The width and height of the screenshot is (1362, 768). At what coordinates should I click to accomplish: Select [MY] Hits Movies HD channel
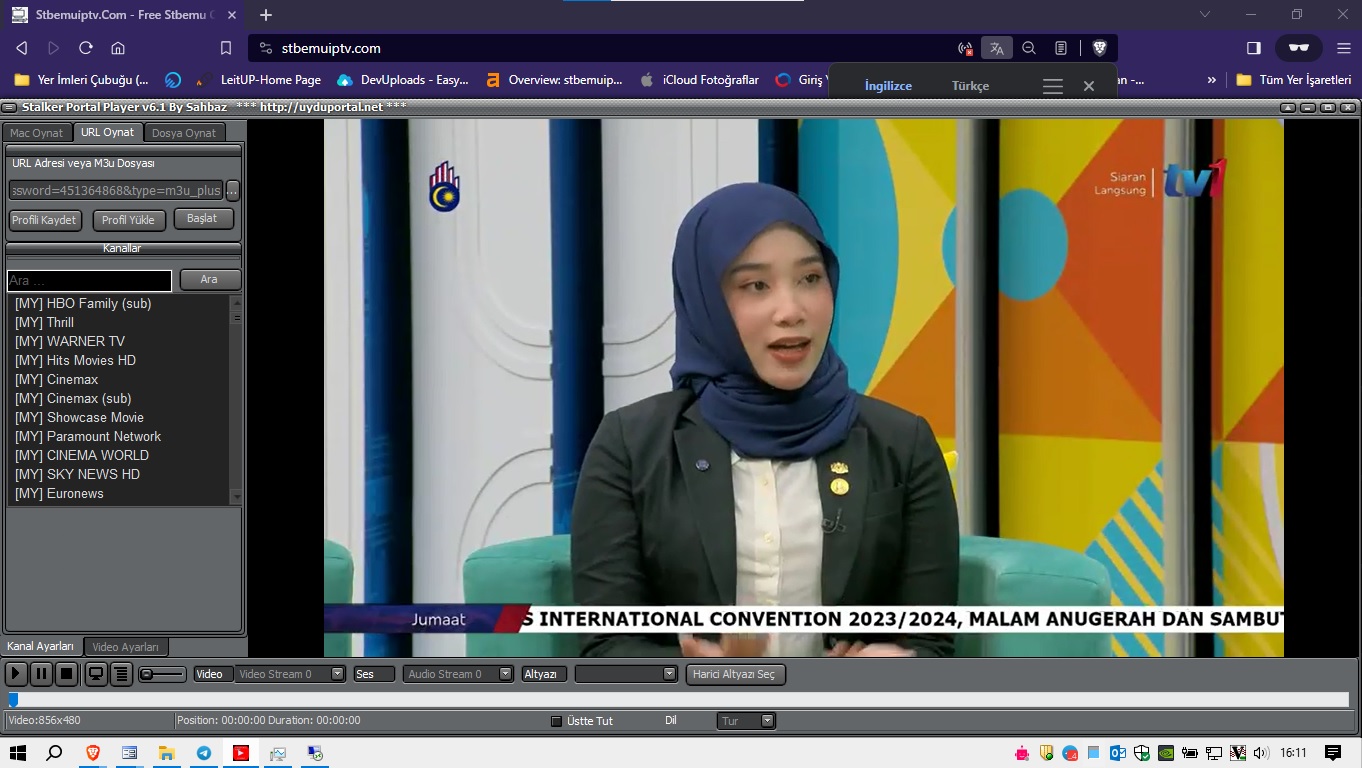pos(119,360)
